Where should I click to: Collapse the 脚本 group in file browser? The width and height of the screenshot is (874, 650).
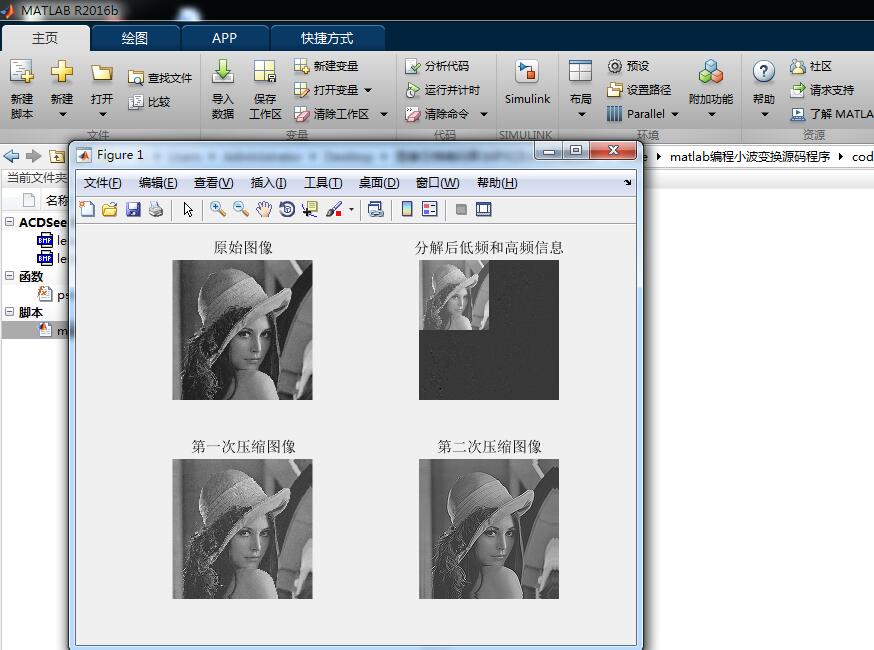pyautogui.click(x=9, y=312)
